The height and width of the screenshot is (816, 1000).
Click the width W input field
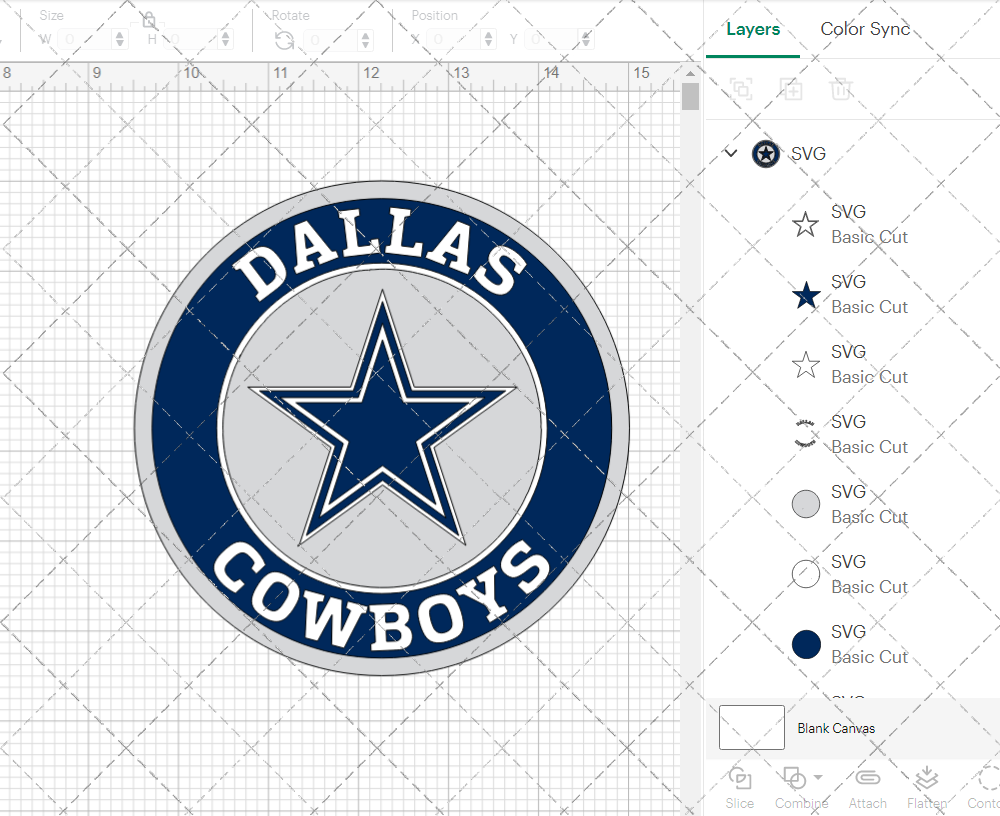[85, 40]
